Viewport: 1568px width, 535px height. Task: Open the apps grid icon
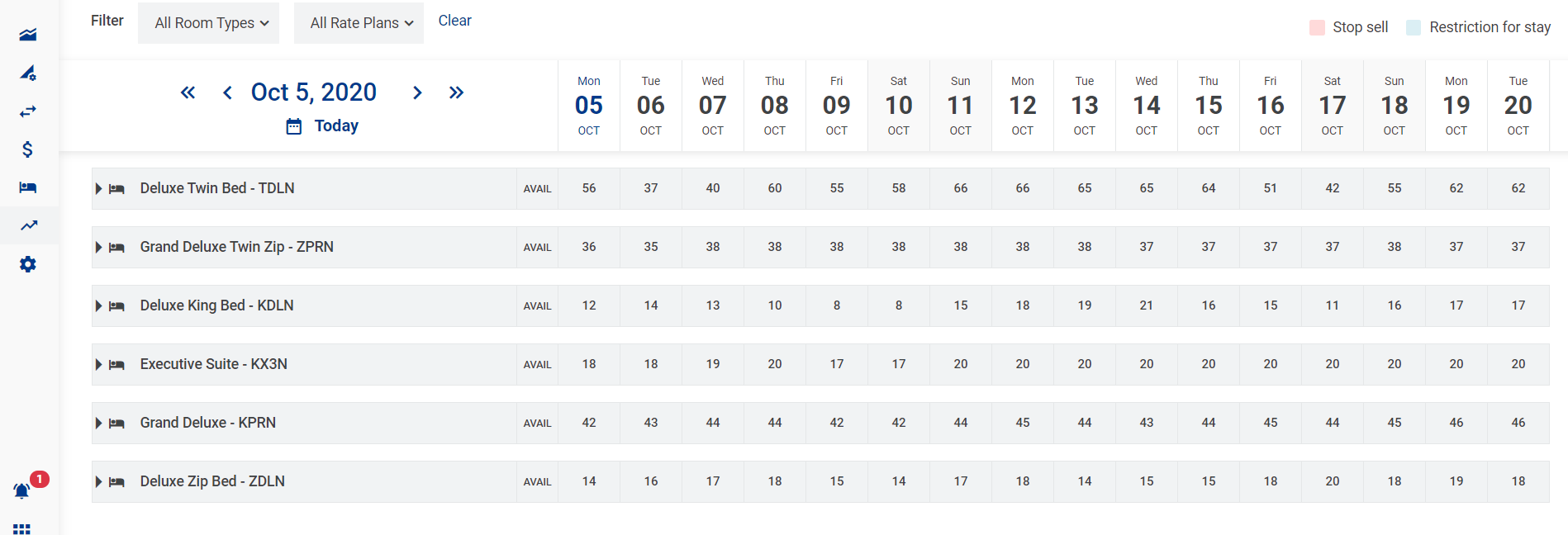pos(22,528)
